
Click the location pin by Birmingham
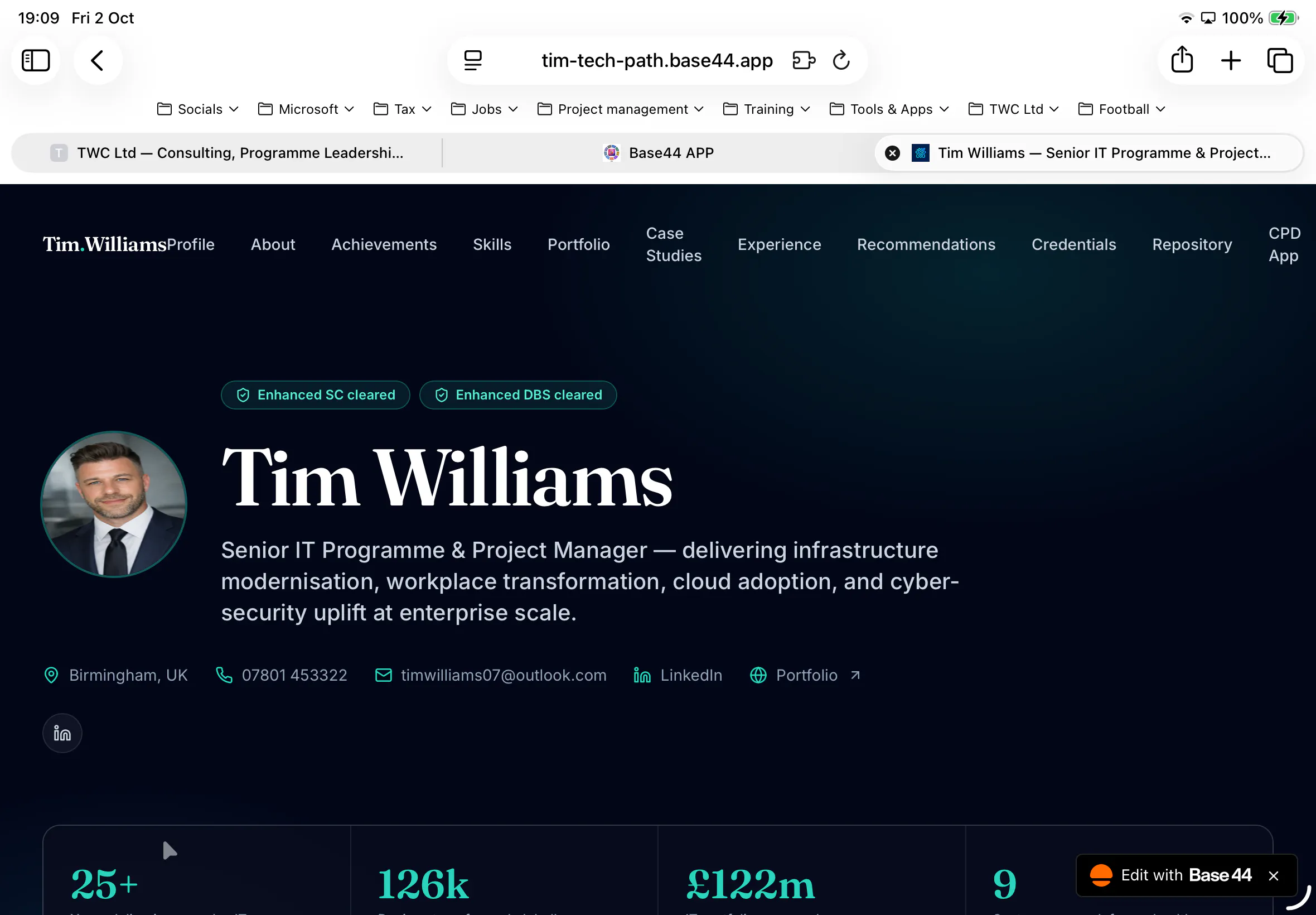click(x=51, y=675)
